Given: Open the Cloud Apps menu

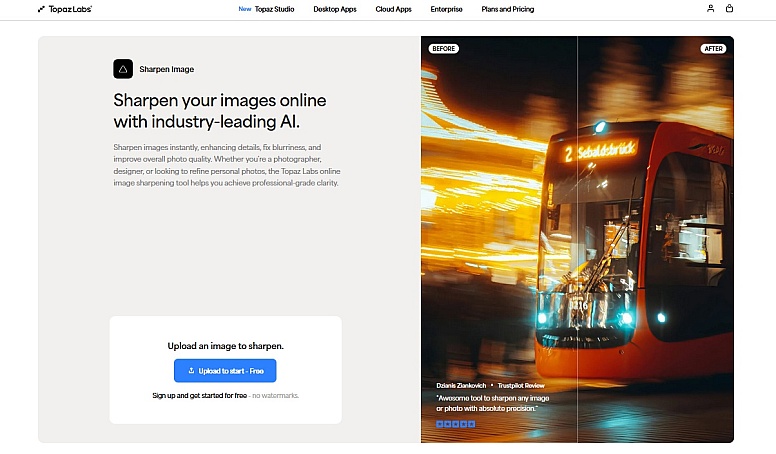Looking at the screenshot, I should 393,9.
